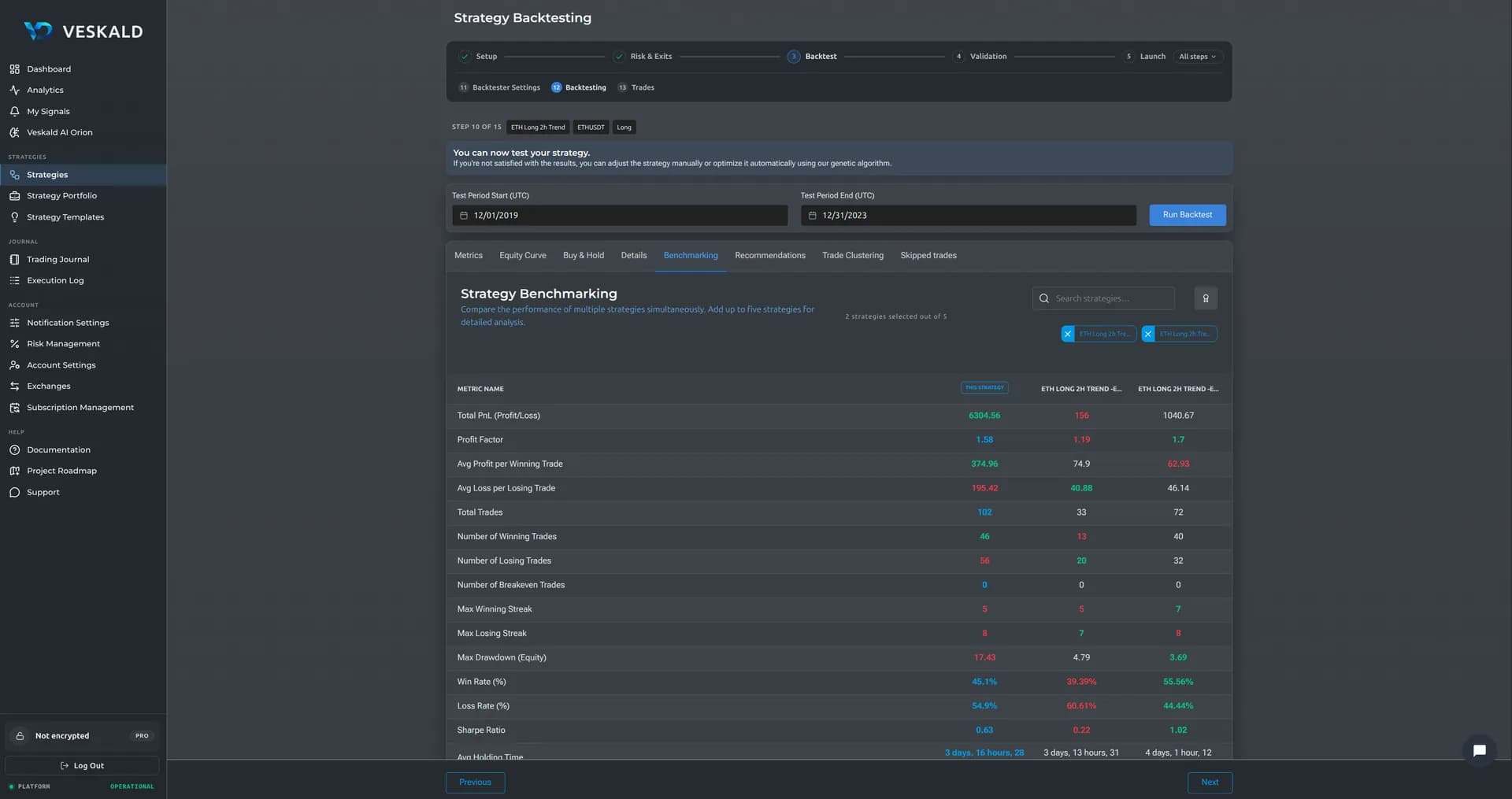Open Project Roadmap map icon
Viewport: 1512px width, 799px height.
pyautogui.click(x=14, y=472)
